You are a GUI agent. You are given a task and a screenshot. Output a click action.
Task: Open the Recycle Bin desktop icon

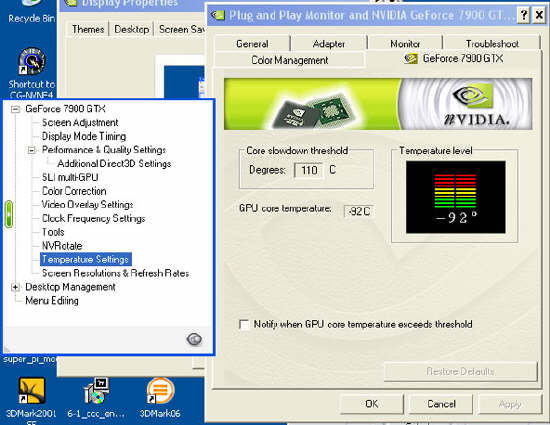click(x=31, y=13)
